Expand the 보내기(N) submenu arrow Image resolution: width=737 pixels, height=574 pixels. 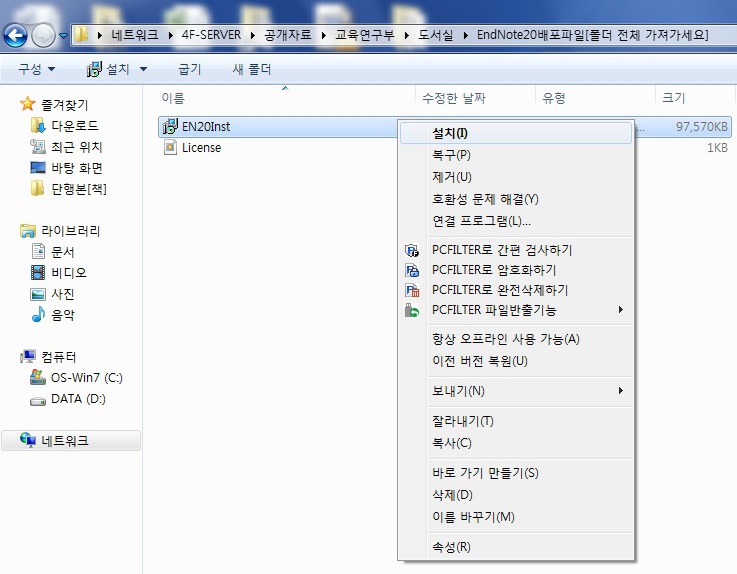click(621, 391)
